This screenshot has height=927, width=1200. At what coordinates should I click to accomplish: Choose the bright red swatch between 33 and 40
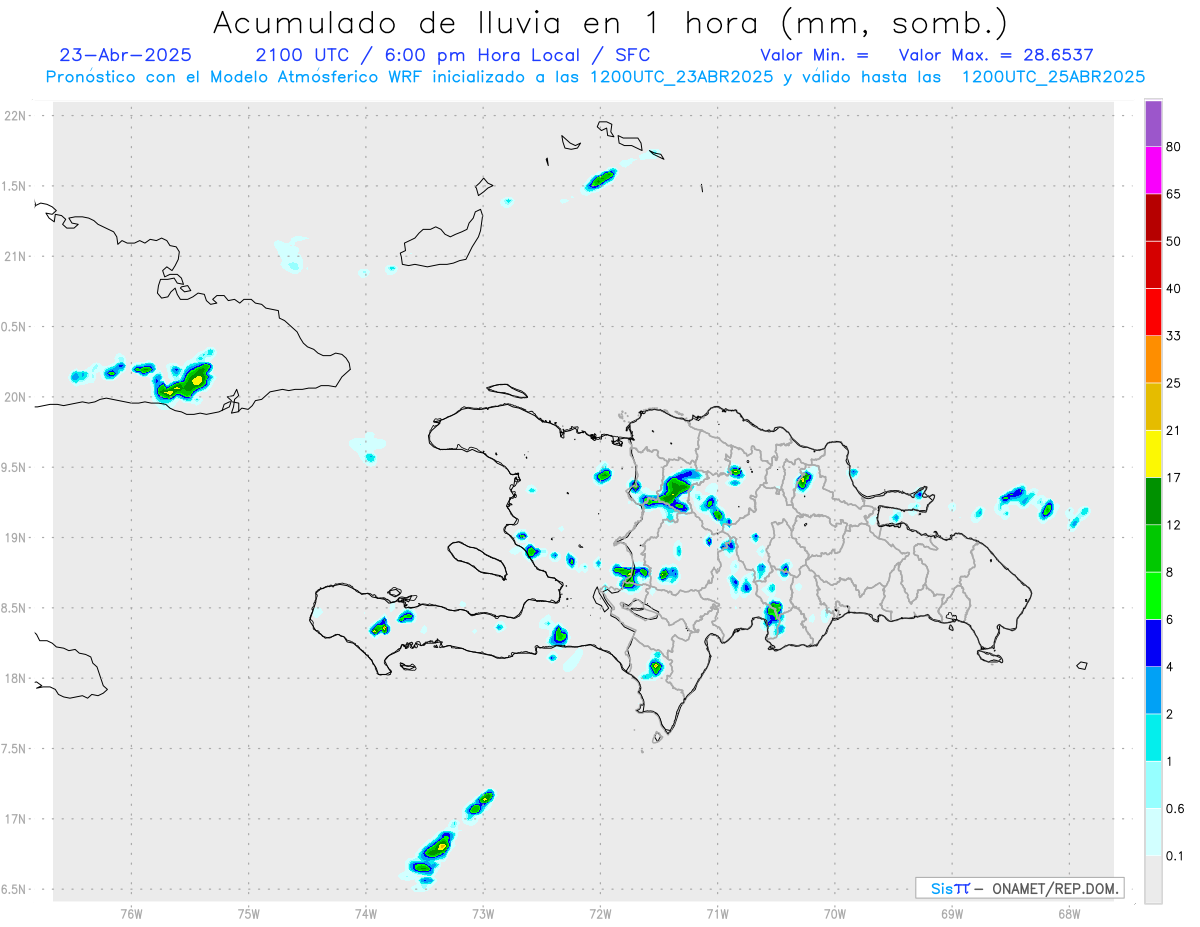(1153, 312)
